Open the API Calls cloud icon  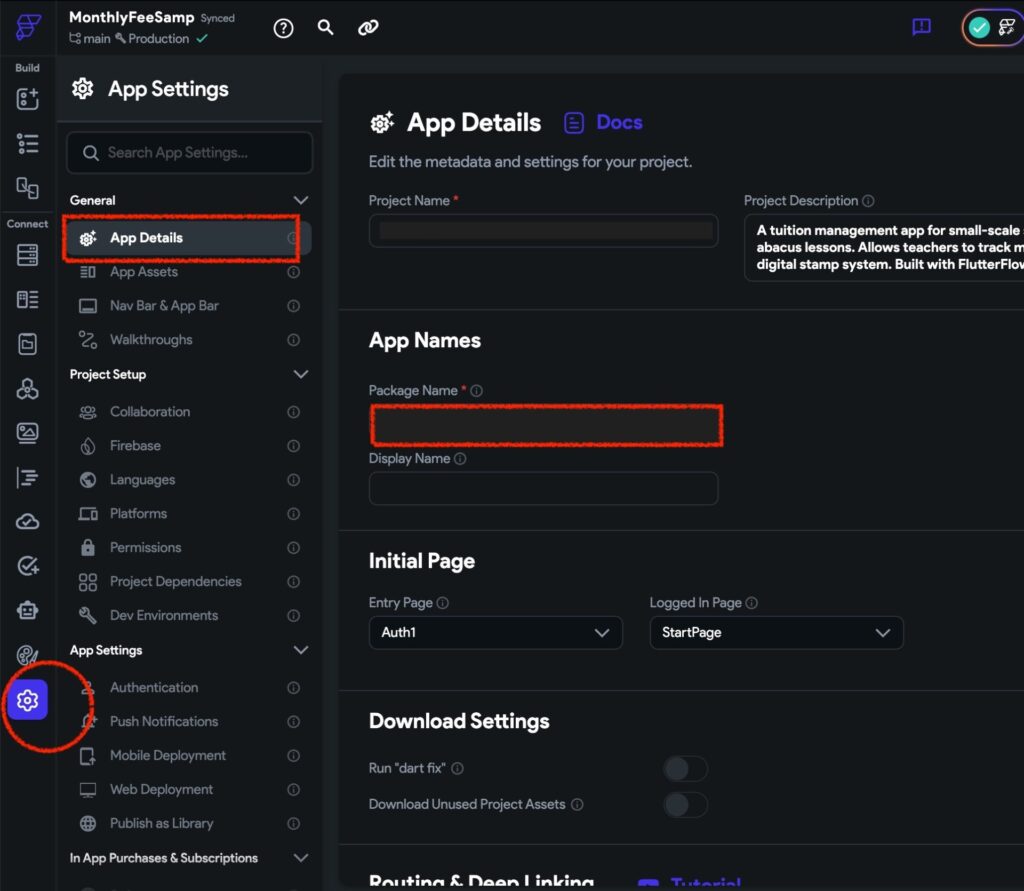(27, 521)
